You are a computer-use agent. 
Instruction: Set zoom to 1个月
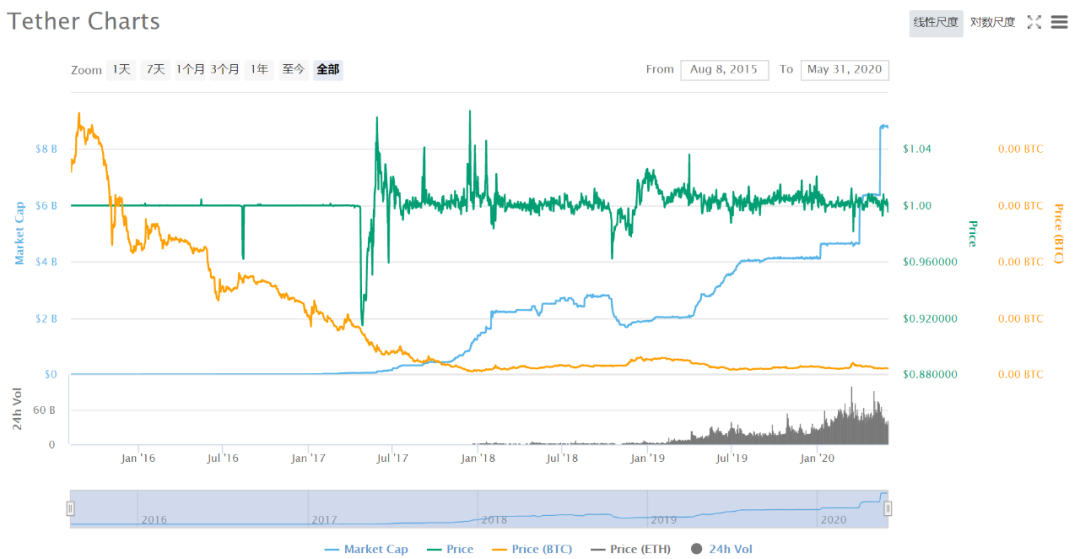pos(190,70)
